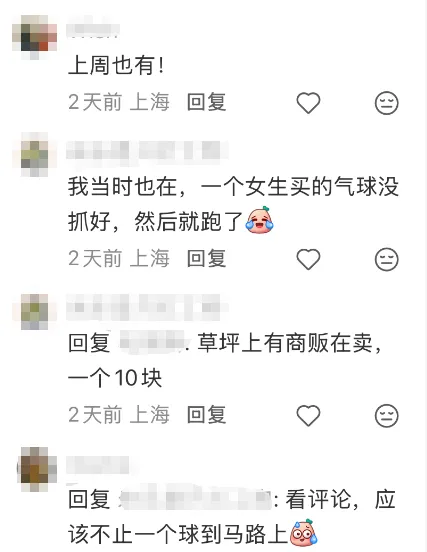The width and height of the screenshot is (427, 552).
Task: Open avatar of the balloon story commenter
Action: pos(34,155)
